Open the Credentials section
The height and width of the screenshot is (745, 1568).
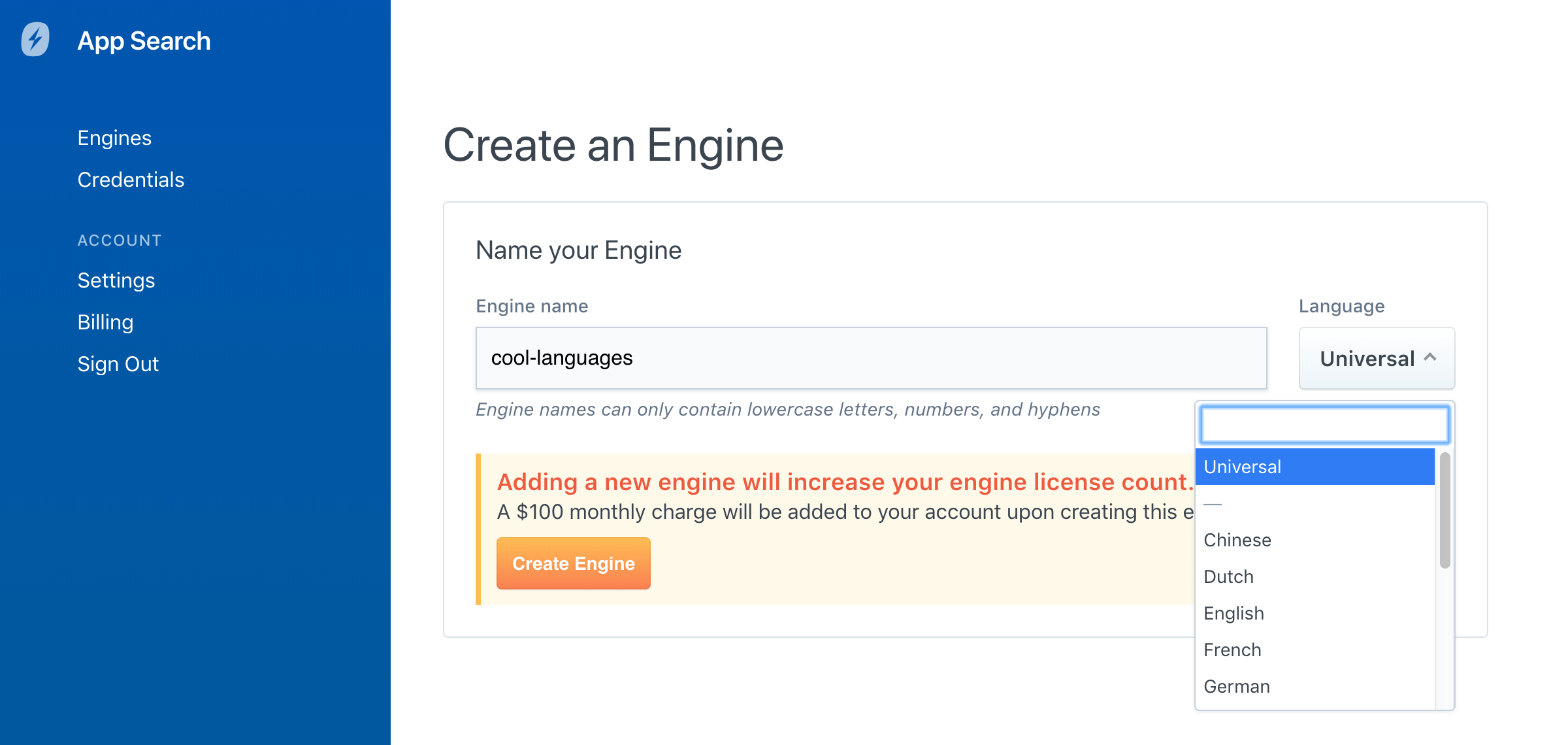[x=131, y=180]
